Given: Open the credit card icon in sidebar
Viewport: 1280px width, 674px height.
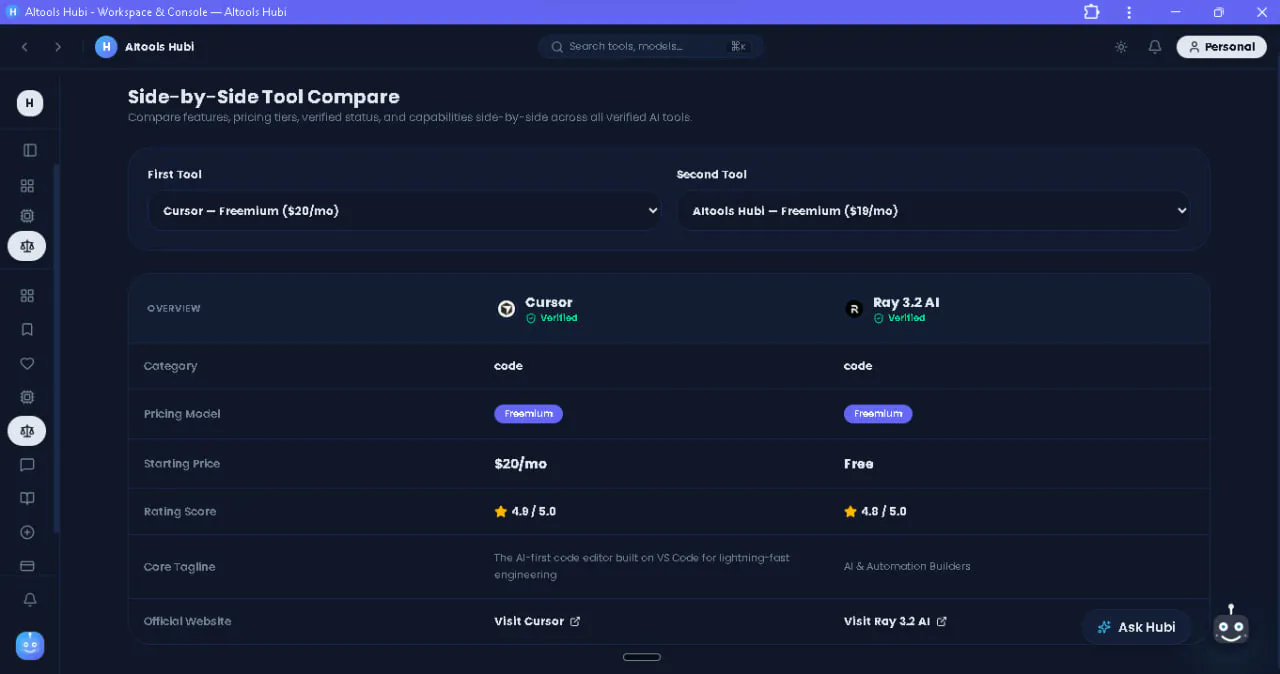Looking at the screenshot, I should [x=27, y=566].
